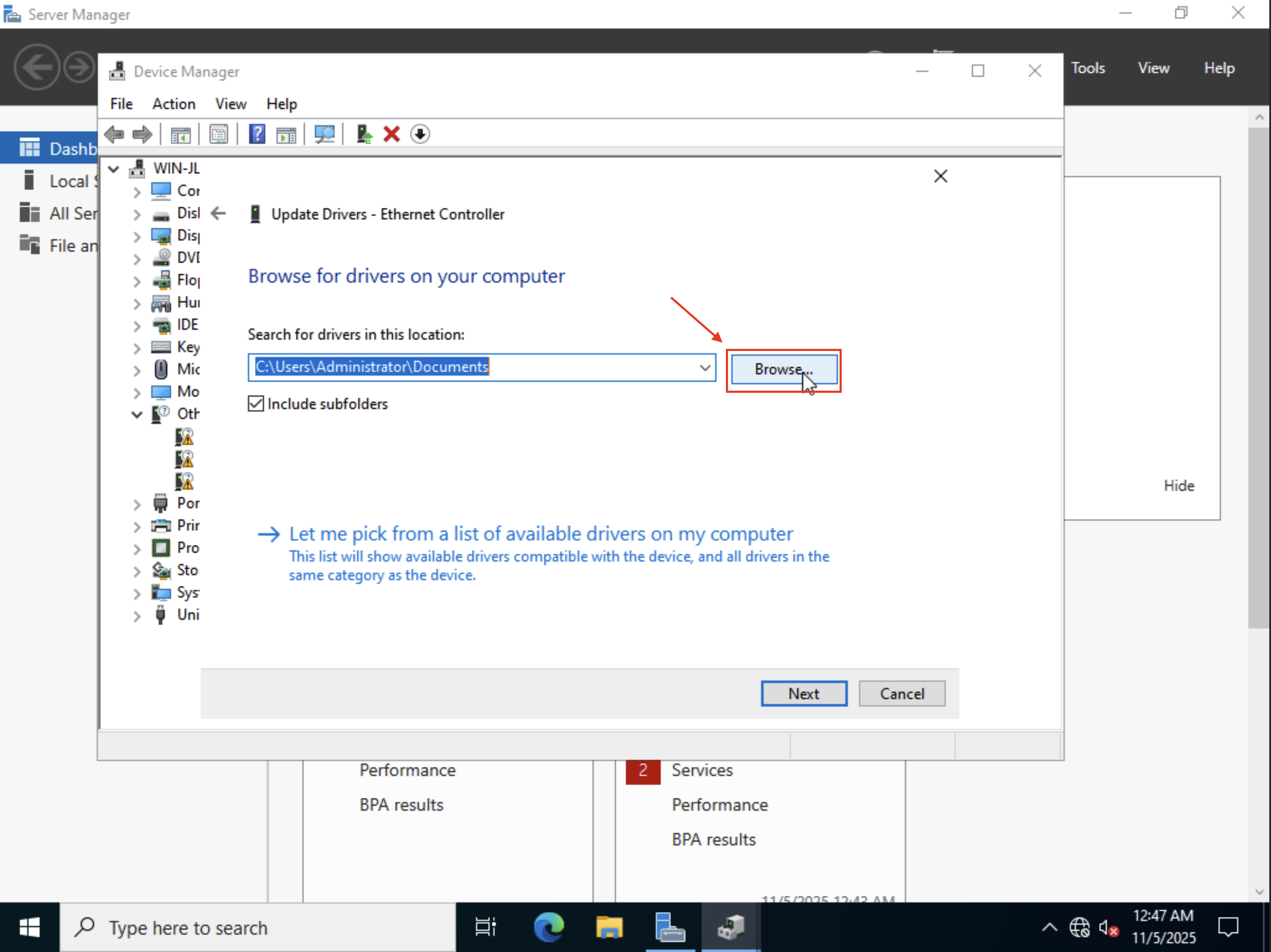This screenshot has height=952, width=1271.
Task: Click Scan for hardware changes icon
Action: pyautogui.click(x=324, y=134)
